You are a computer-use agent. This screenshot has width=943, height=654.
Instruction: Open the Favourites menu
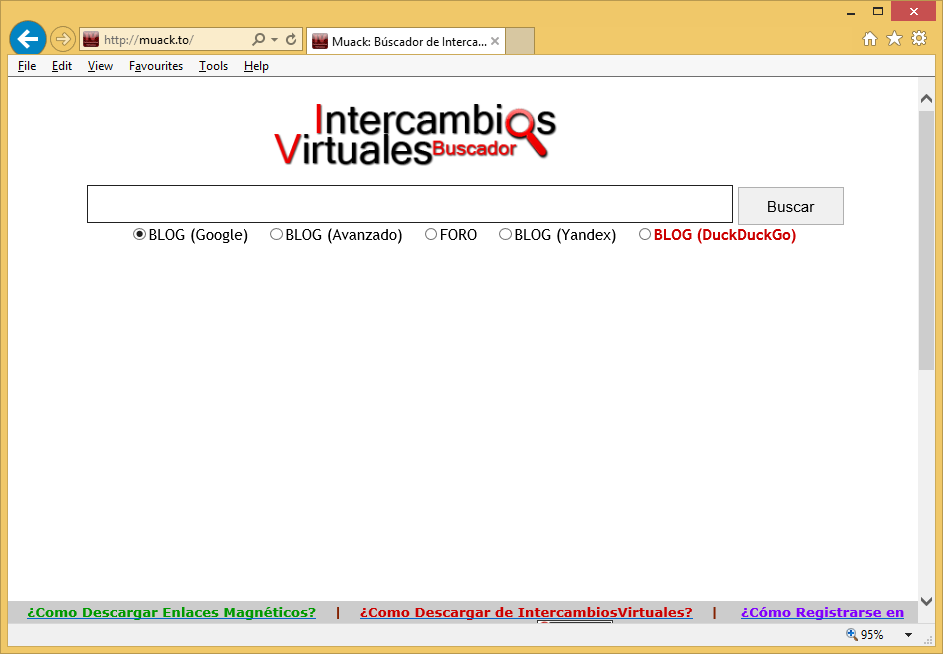155,66
